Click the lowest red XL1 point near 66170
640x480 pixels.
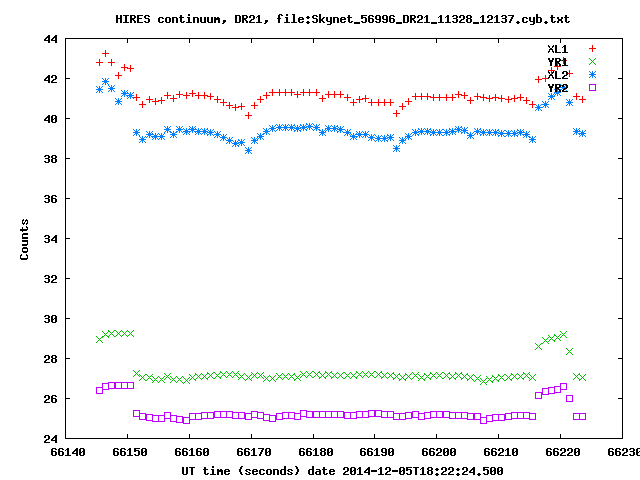[248, 116]
